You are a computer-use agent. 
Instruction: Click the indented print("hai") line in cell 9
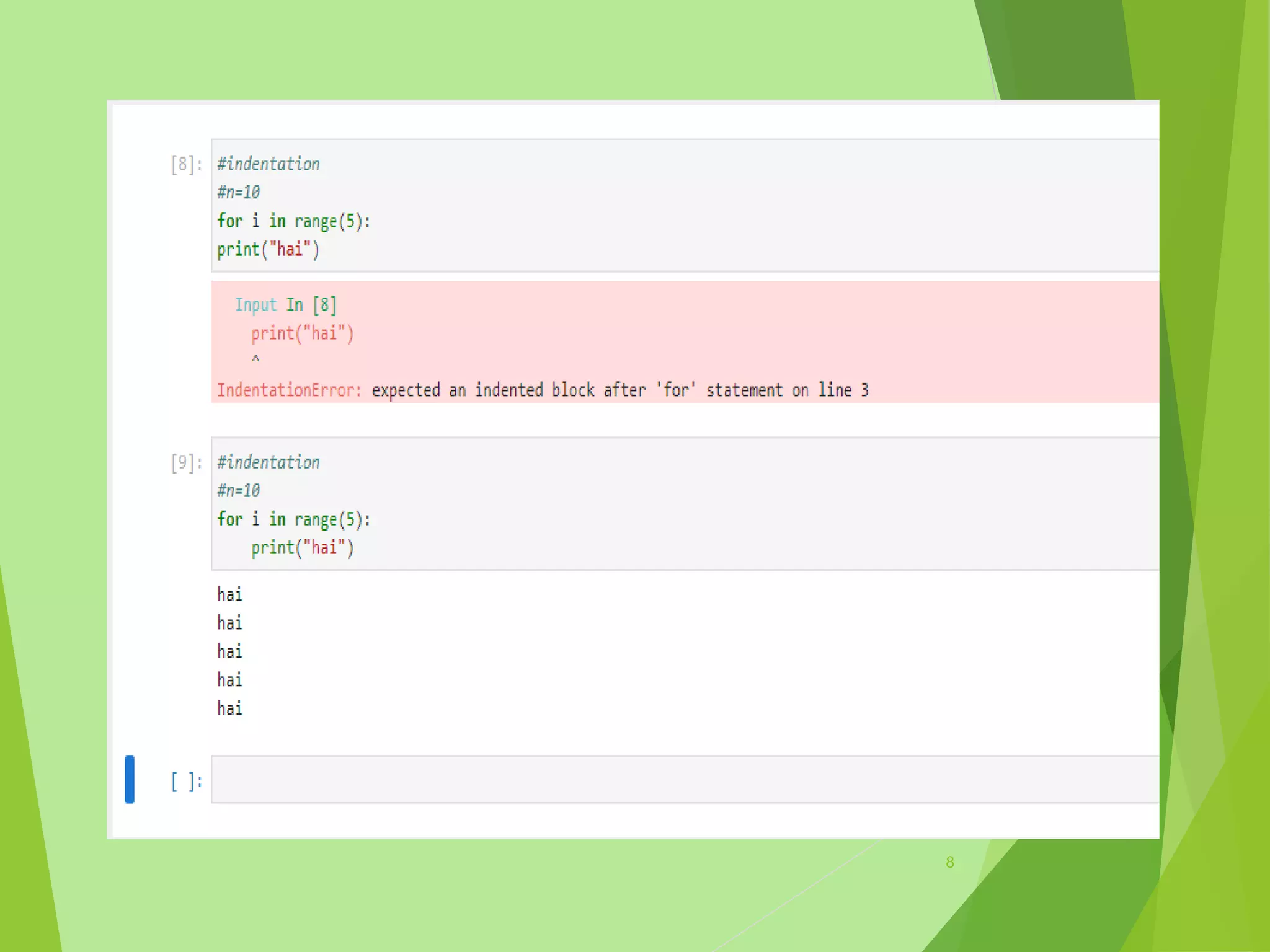tap(302, 548)
